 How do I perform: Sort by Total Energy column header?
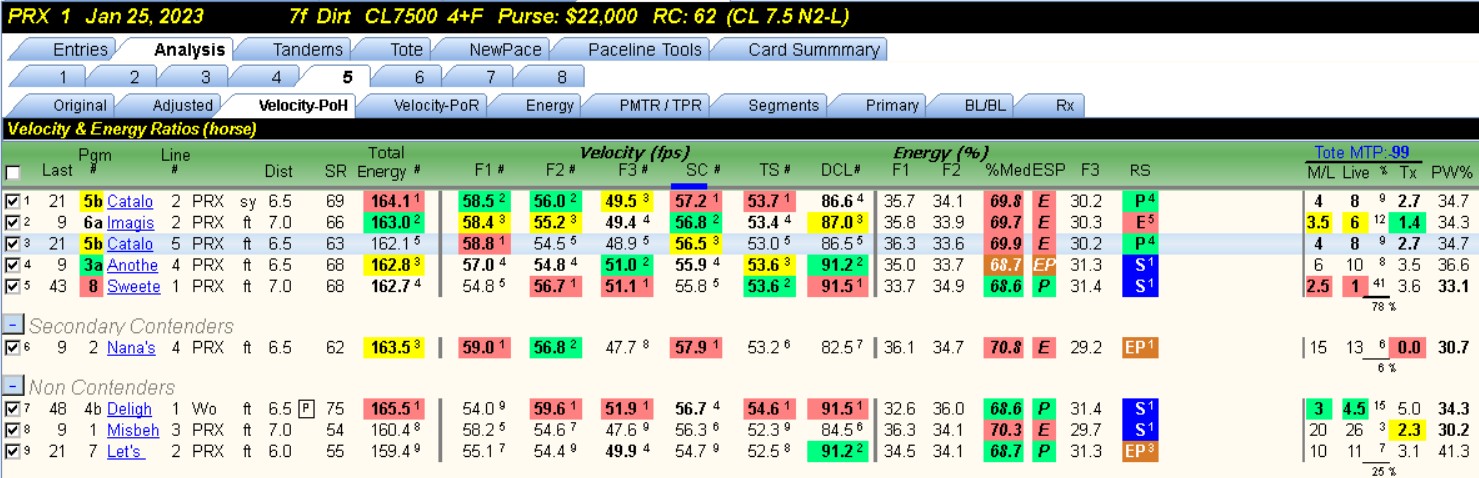click(387, 162)
